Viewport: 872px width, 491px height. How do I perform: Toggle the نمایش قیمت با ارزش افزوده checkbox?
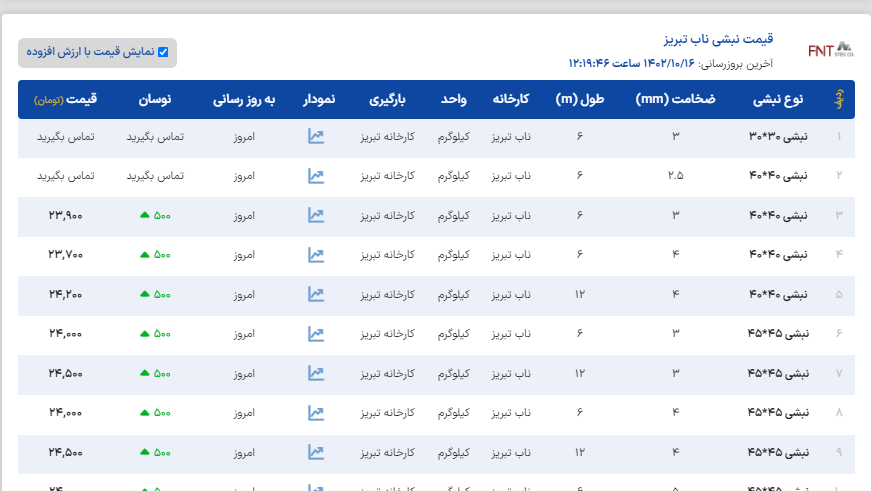click(163, 52)
